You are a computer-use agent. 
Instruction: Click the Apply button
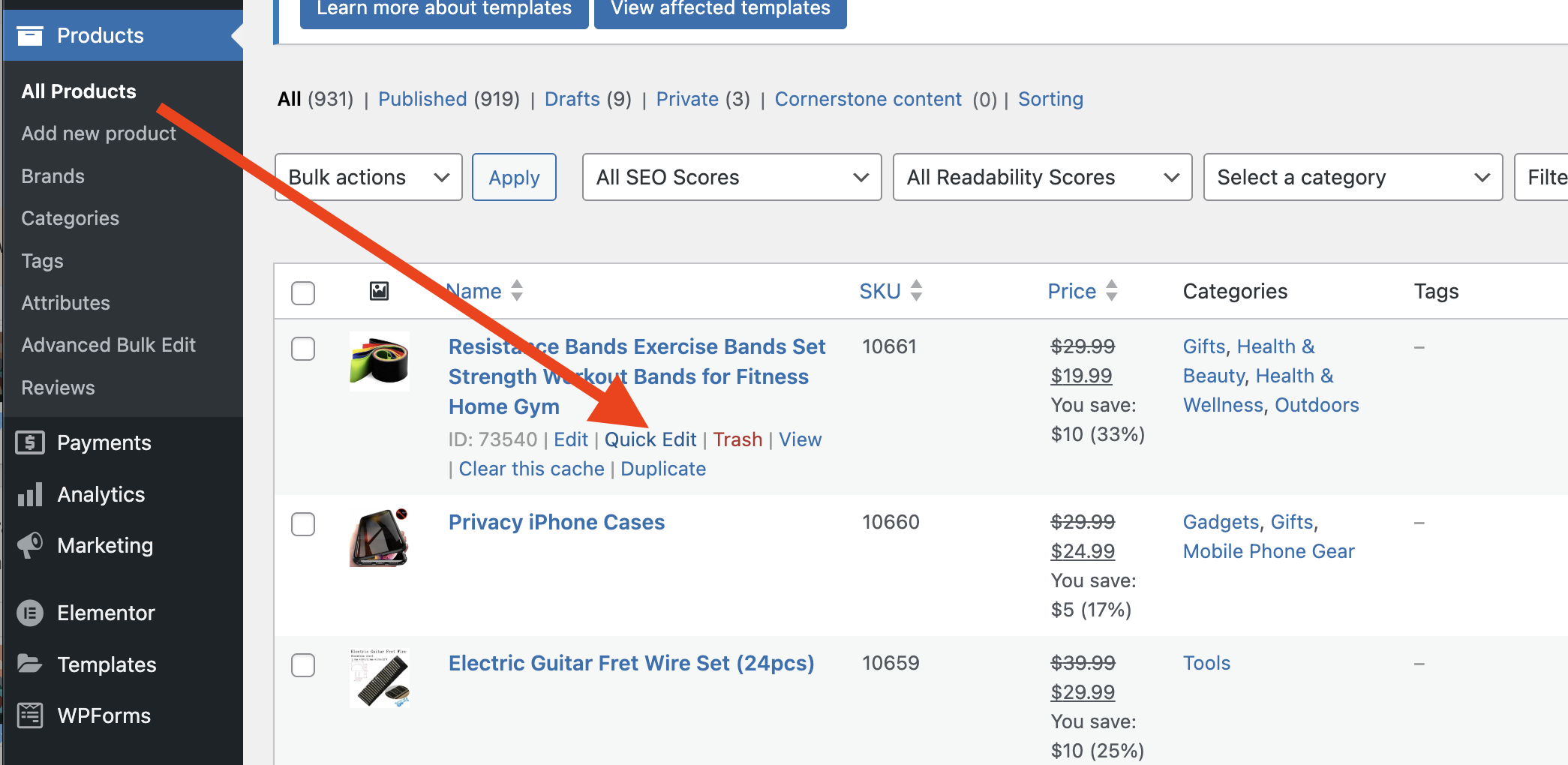[514, 177]
